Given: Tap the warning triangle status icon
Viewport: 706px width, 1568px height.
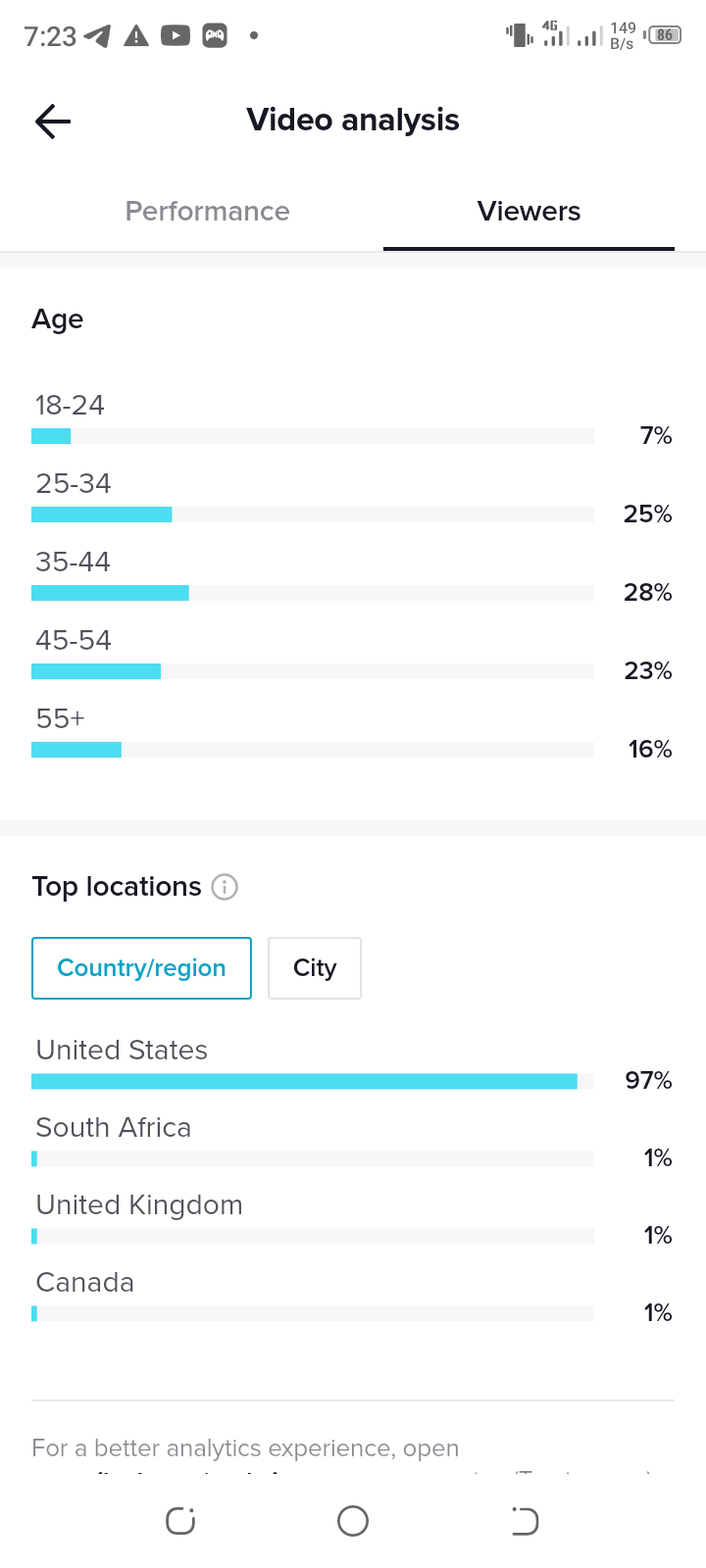Looking at the screenshot, I should (136, 36).
